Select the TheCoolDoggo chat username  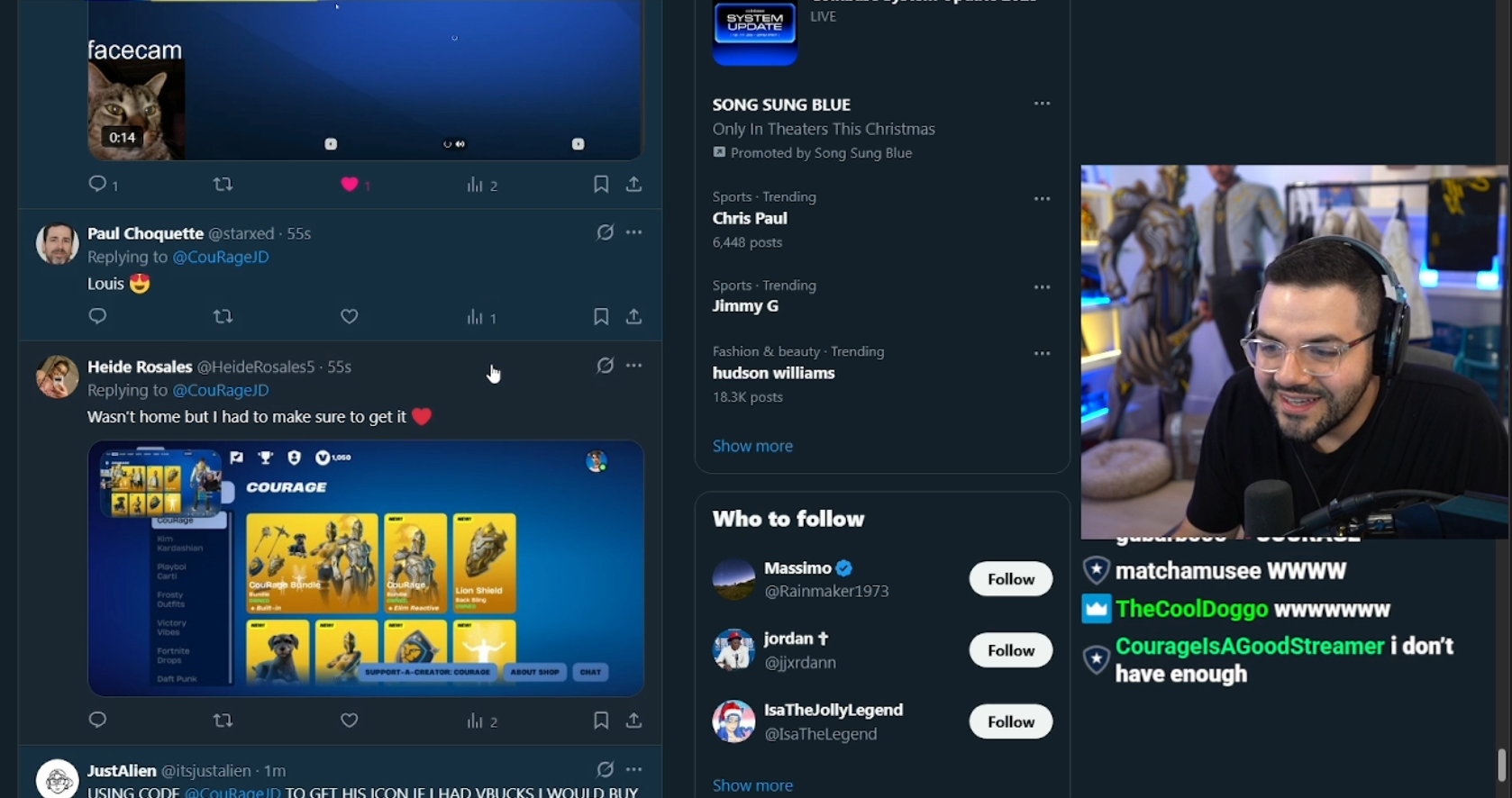[1191, 610]
